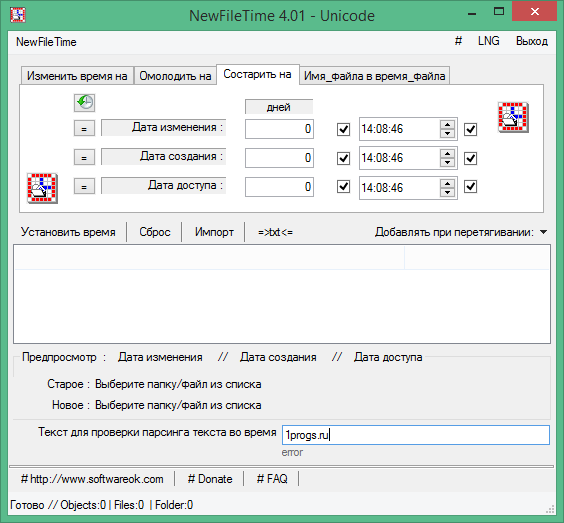Viewport: 564px width, 523px height.
Task: Click the green clock reset icon
Action: (x=85, y=103)
